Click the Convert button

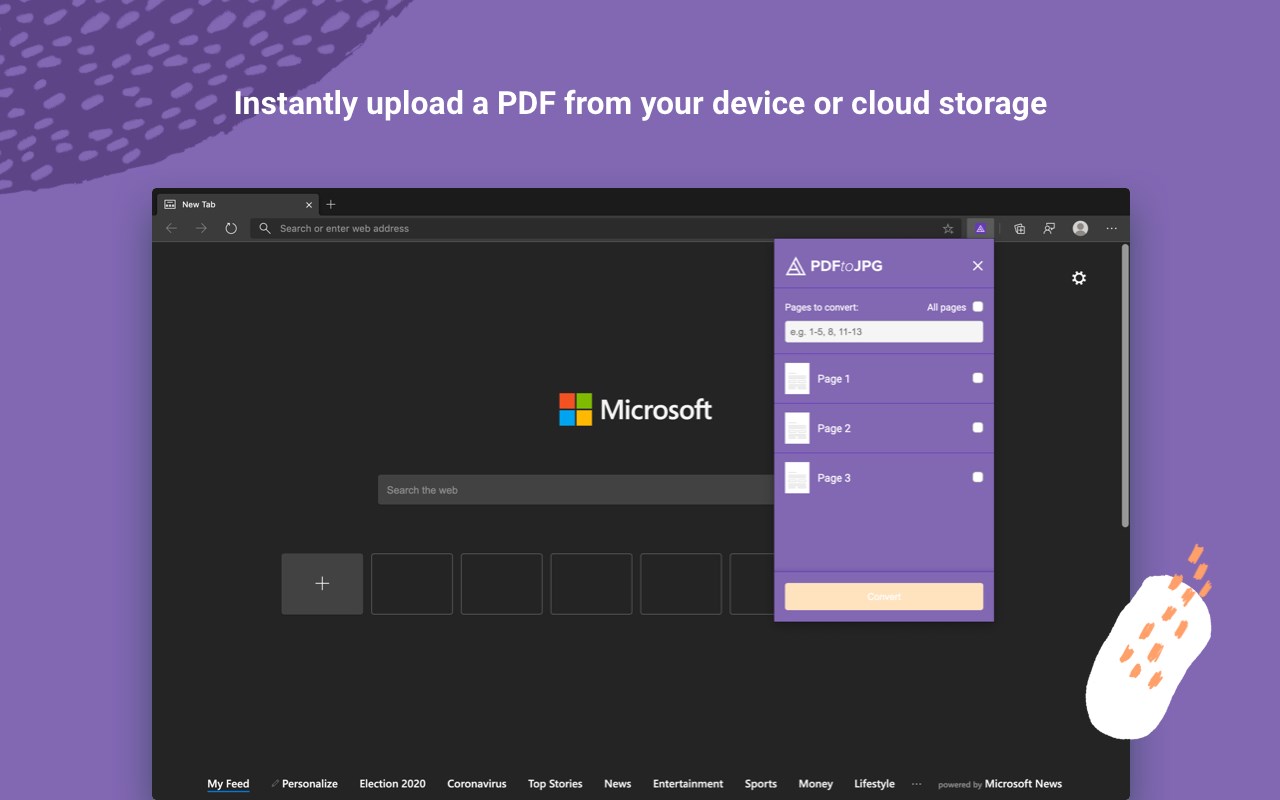pos(884,597)
